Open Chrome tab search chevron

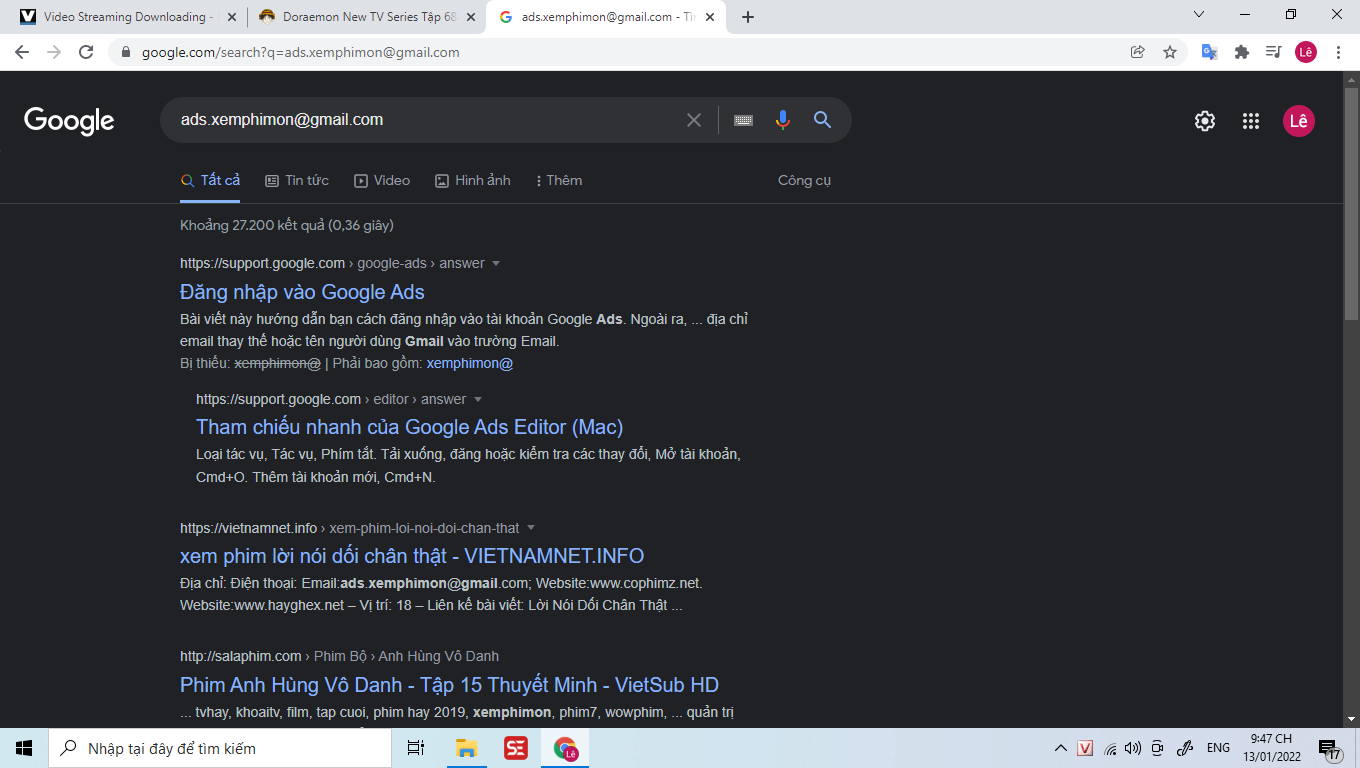point(1200,15)
